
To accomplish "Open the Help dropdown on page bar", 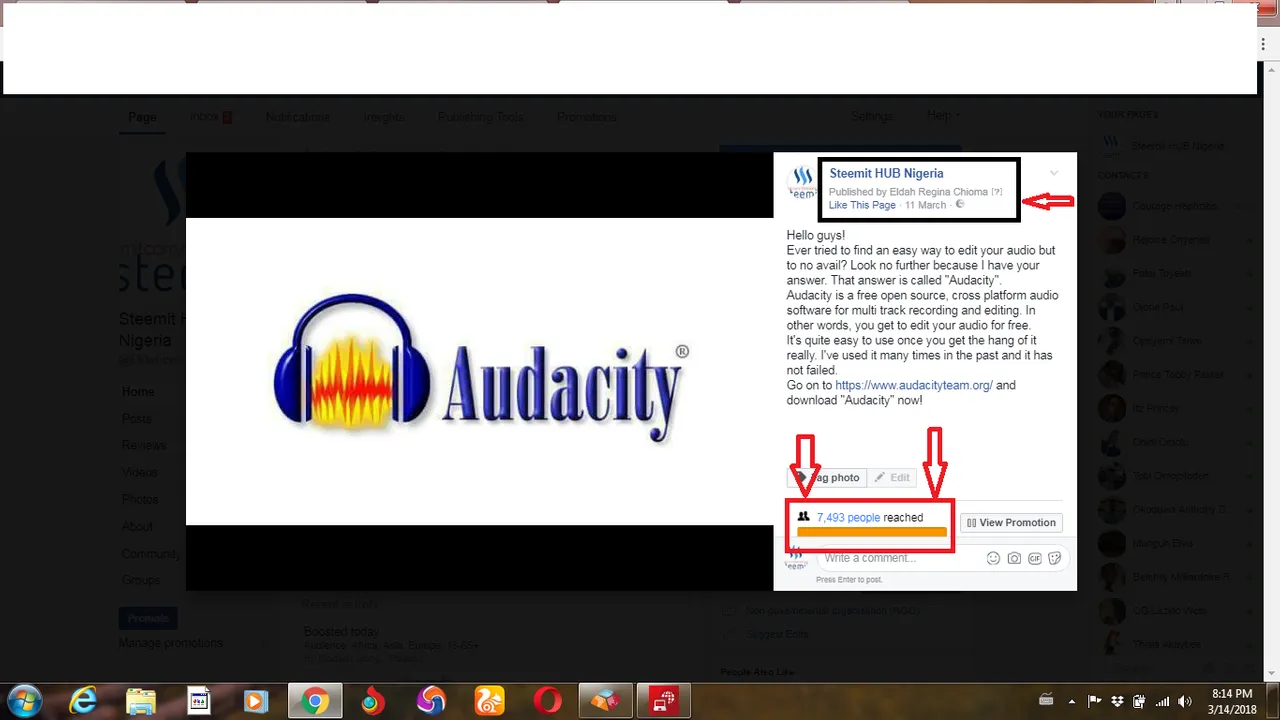I will (x=942, y=116).
